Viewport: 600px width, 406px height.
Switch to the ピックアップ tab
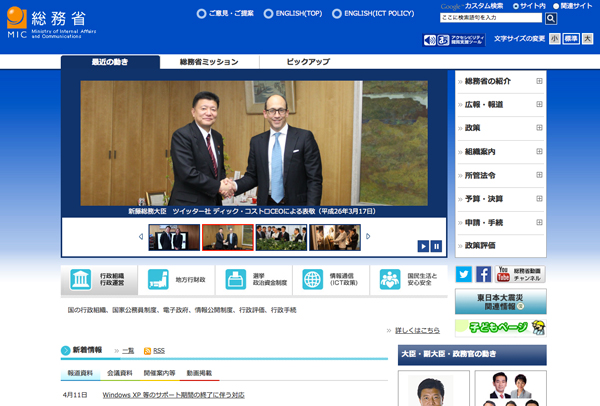point(307,62)
